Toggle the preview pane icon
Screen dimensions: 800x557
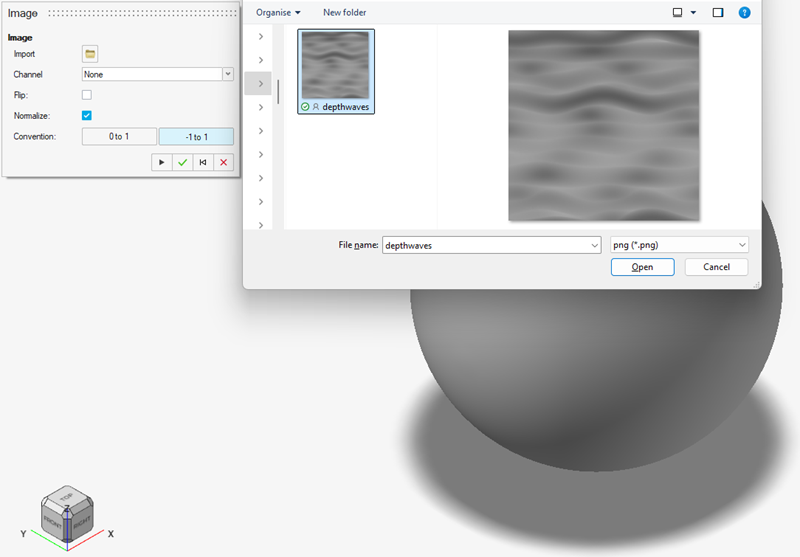[718, 12]
